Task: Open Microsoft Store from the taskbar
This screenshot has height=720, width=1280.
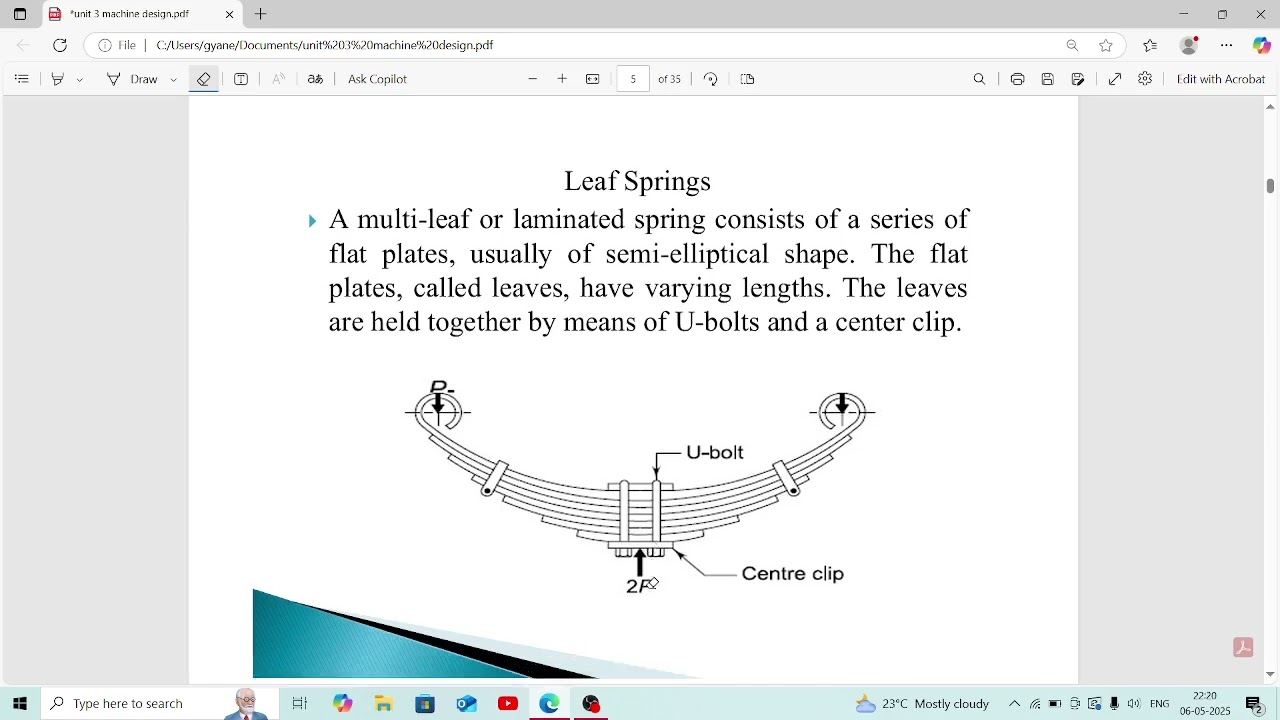Action: pos(425,704)
